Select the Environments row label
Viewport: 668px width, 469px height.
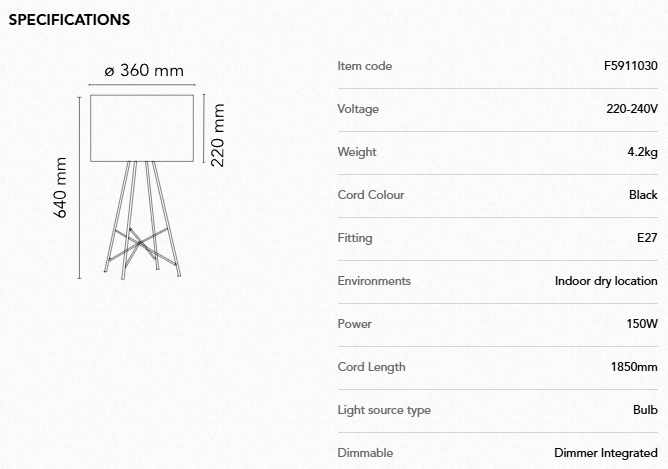[x=374, y=281]
